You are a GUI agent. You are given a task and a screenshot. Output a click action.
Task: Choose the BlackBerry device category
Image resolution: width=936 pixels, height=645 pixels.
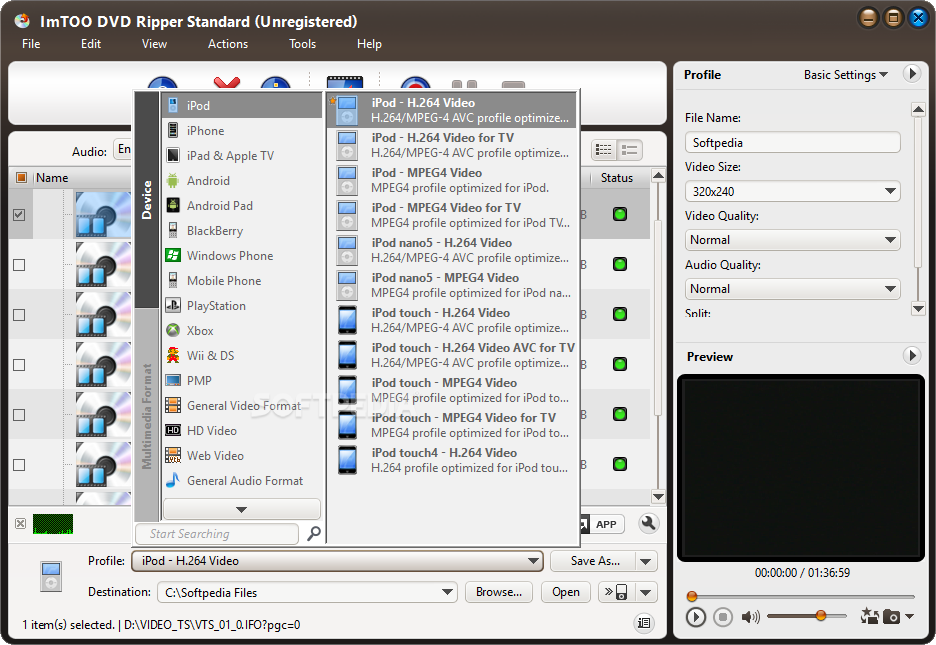pyautogui.click(x=241, y=231)
